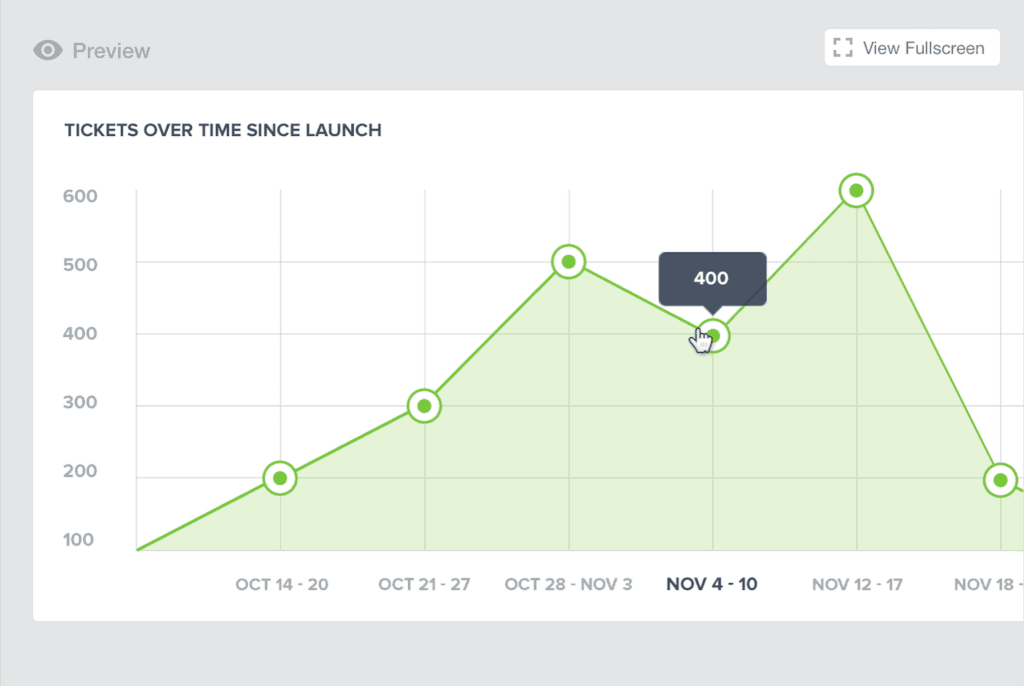Viewport: 1024px width, 686px height.
Task: Click the NOV 12 - 17 axis label
Action: (857, 584)
